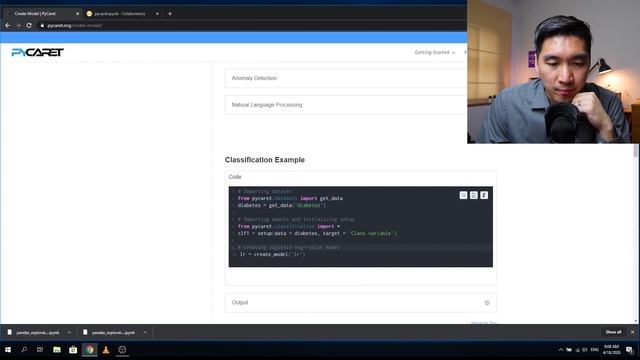Close the Create Model PyCaret tab
The height and width of the screenshot is (360, 640).
(78, 13)
